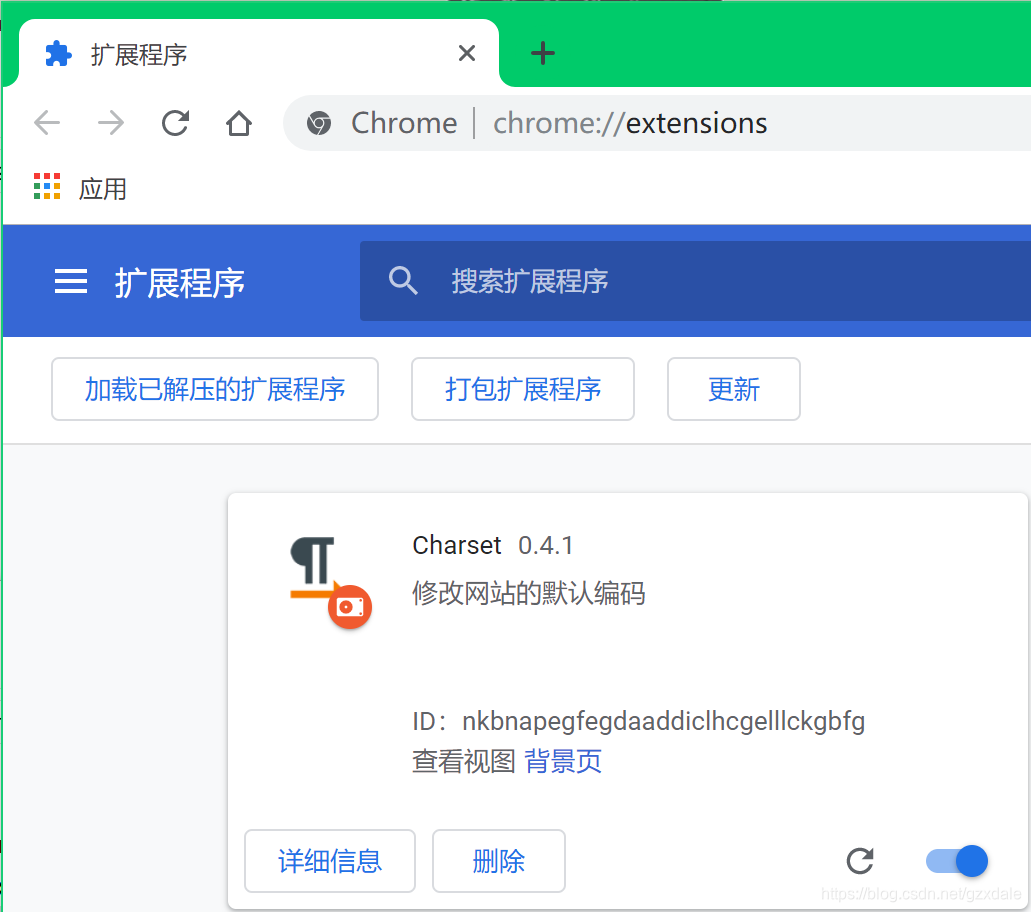The width and height of the screenshot is (1031, 912).
Task: Click the Charset extension name
Action: tap(457, 546)
